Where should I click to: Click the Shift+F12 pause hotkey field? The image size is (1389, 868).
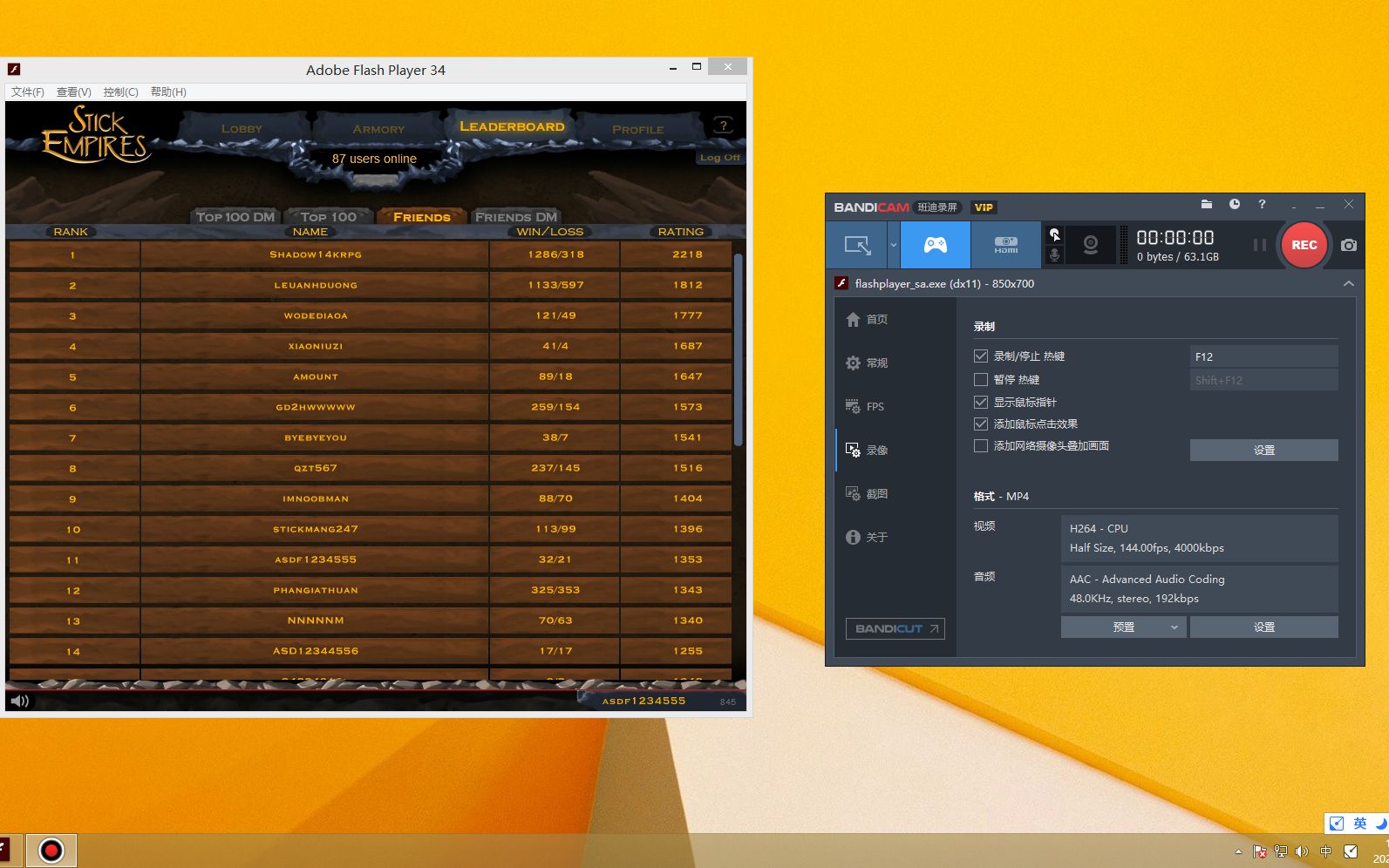tap(1263, 380)
